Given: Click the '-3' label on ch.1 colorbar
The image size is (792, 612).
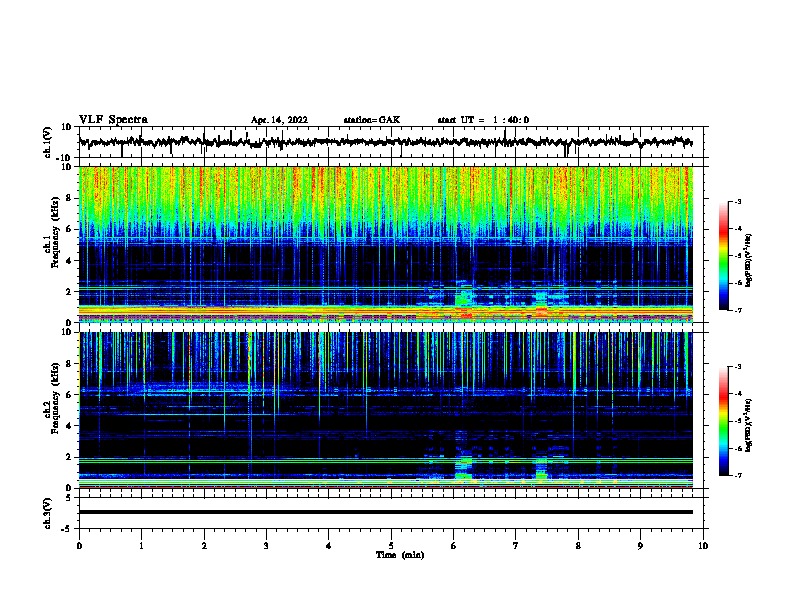Looking at the screenshot, I should click(737, 201).
